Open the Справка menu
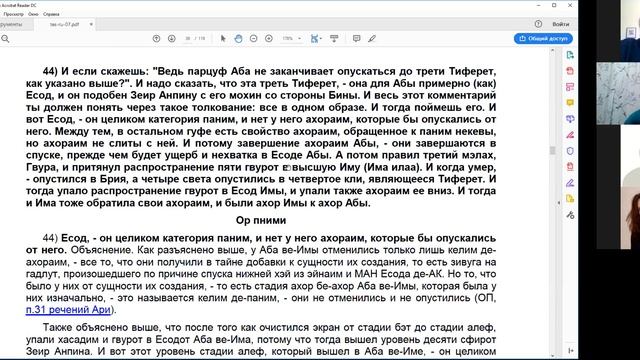This screenshot has height=360, width=640. point(51,14)
